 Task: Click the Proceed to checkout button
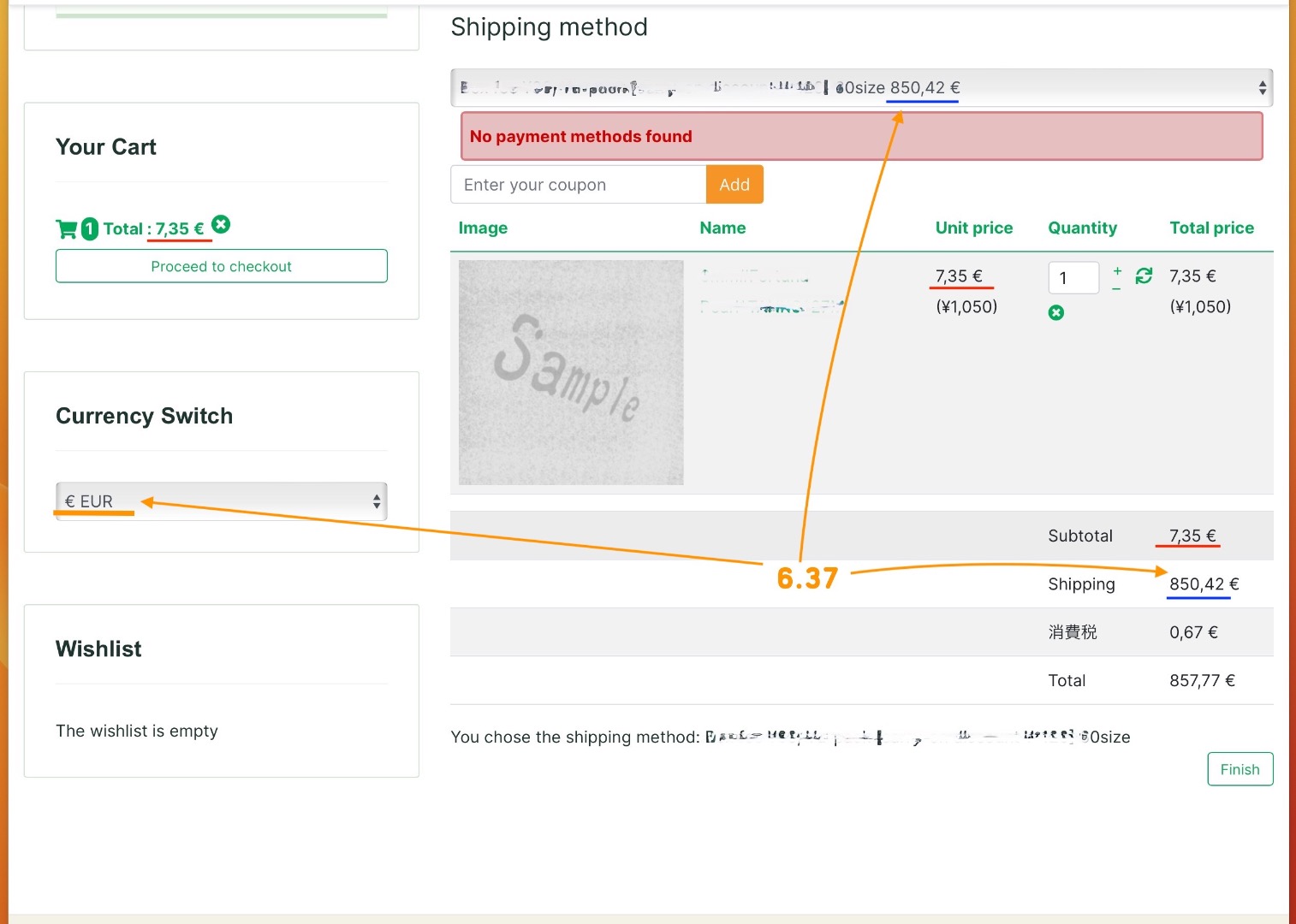pyautogui.click(x=221, y=266)
